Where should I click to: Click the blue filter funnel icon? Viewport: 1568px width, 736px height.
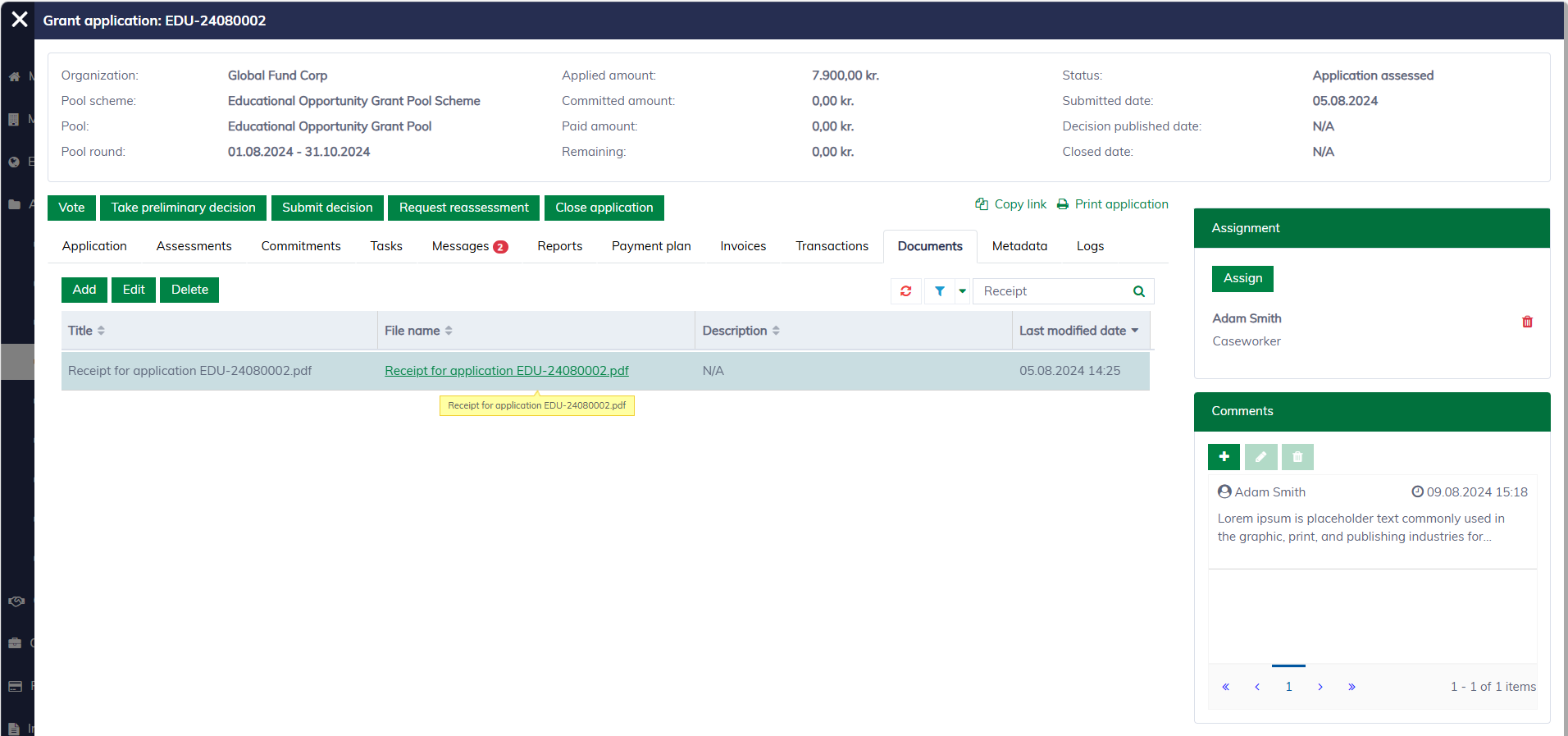940,291
